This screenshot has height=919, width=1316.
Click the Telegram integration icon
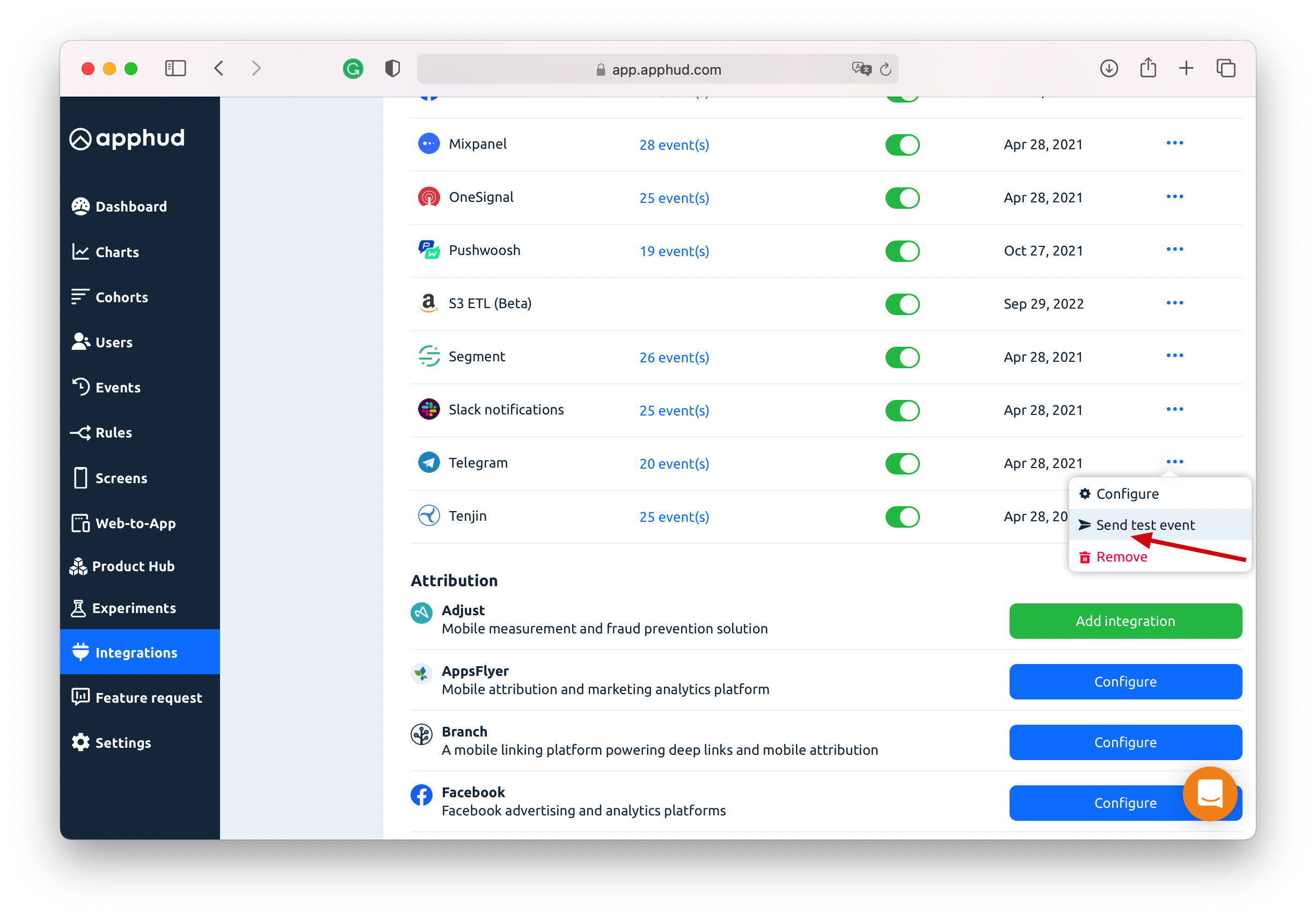point(429,462)
